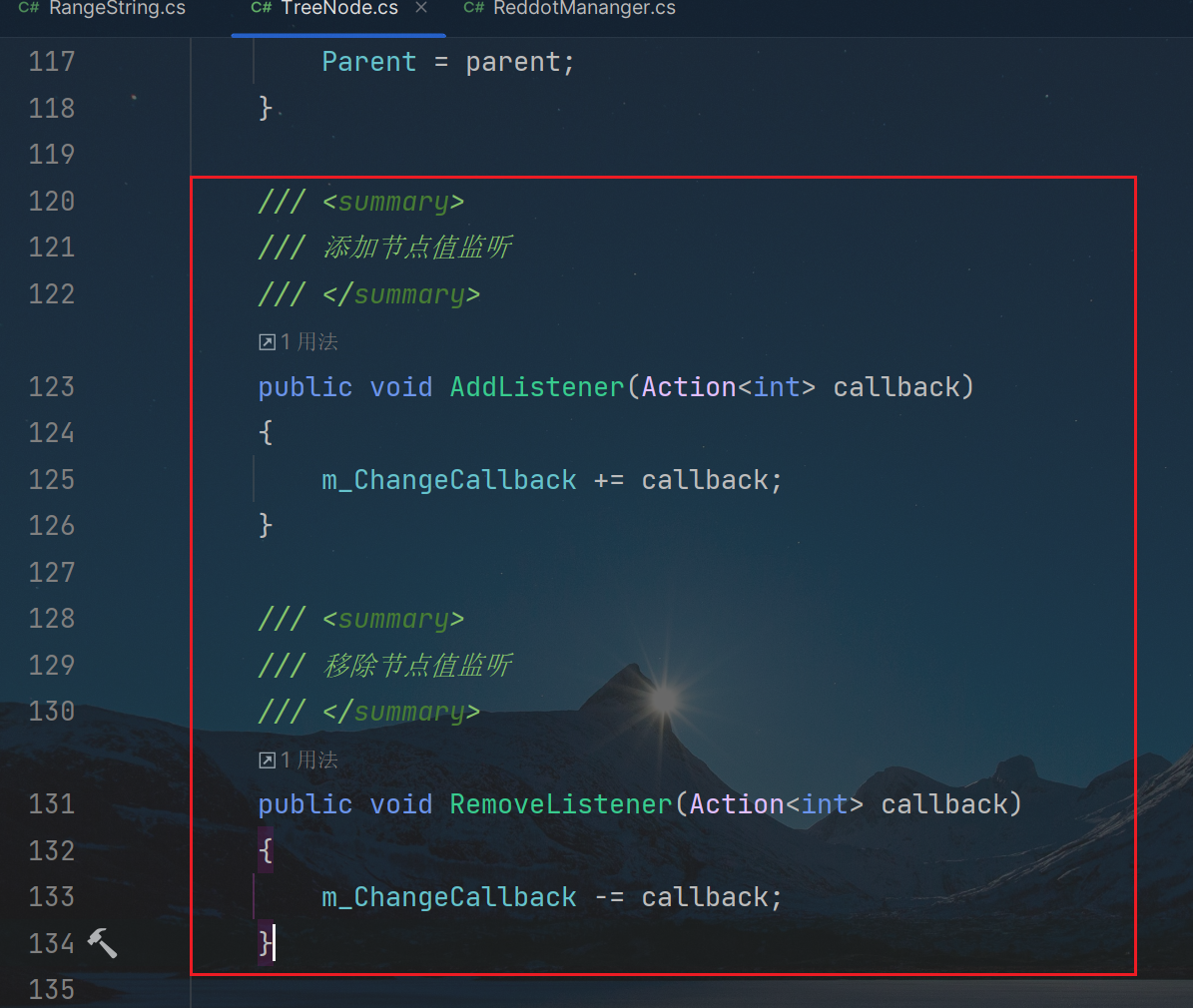Click the Action type in the RemoveListener signature
The width and height of the screenshot is (1193, 1008).
[x=737, y=804]
